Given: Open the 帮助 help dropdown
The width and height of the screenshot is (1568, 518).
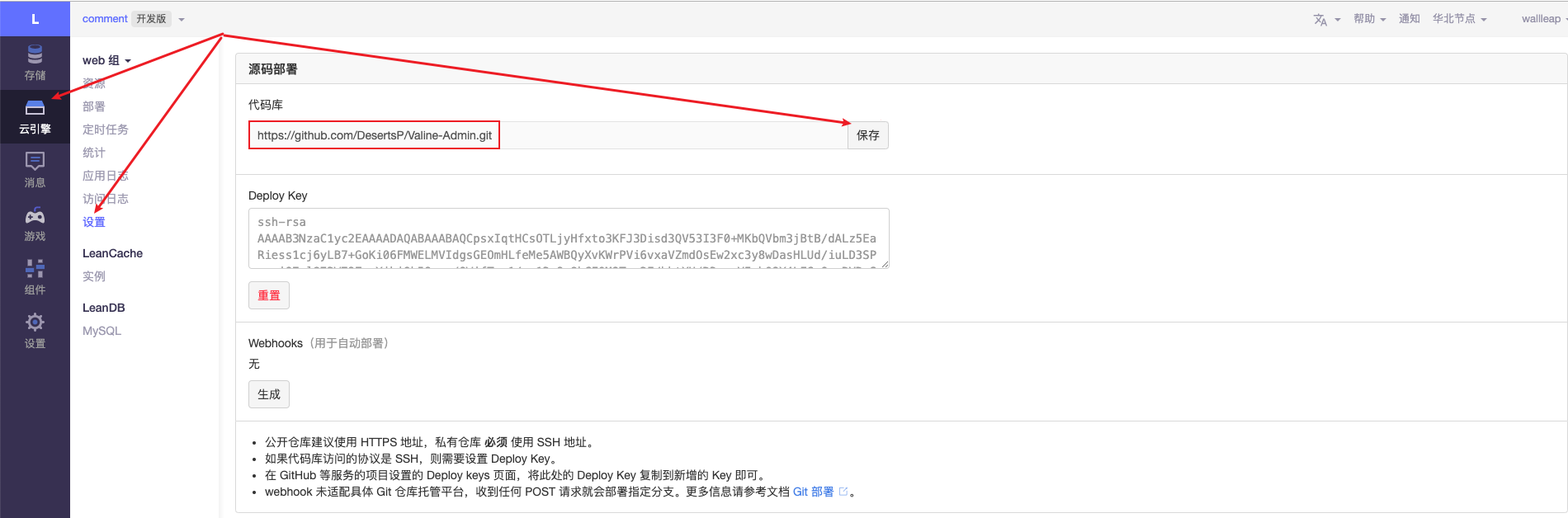Looking at the screenshot, I should [1369, 19].
